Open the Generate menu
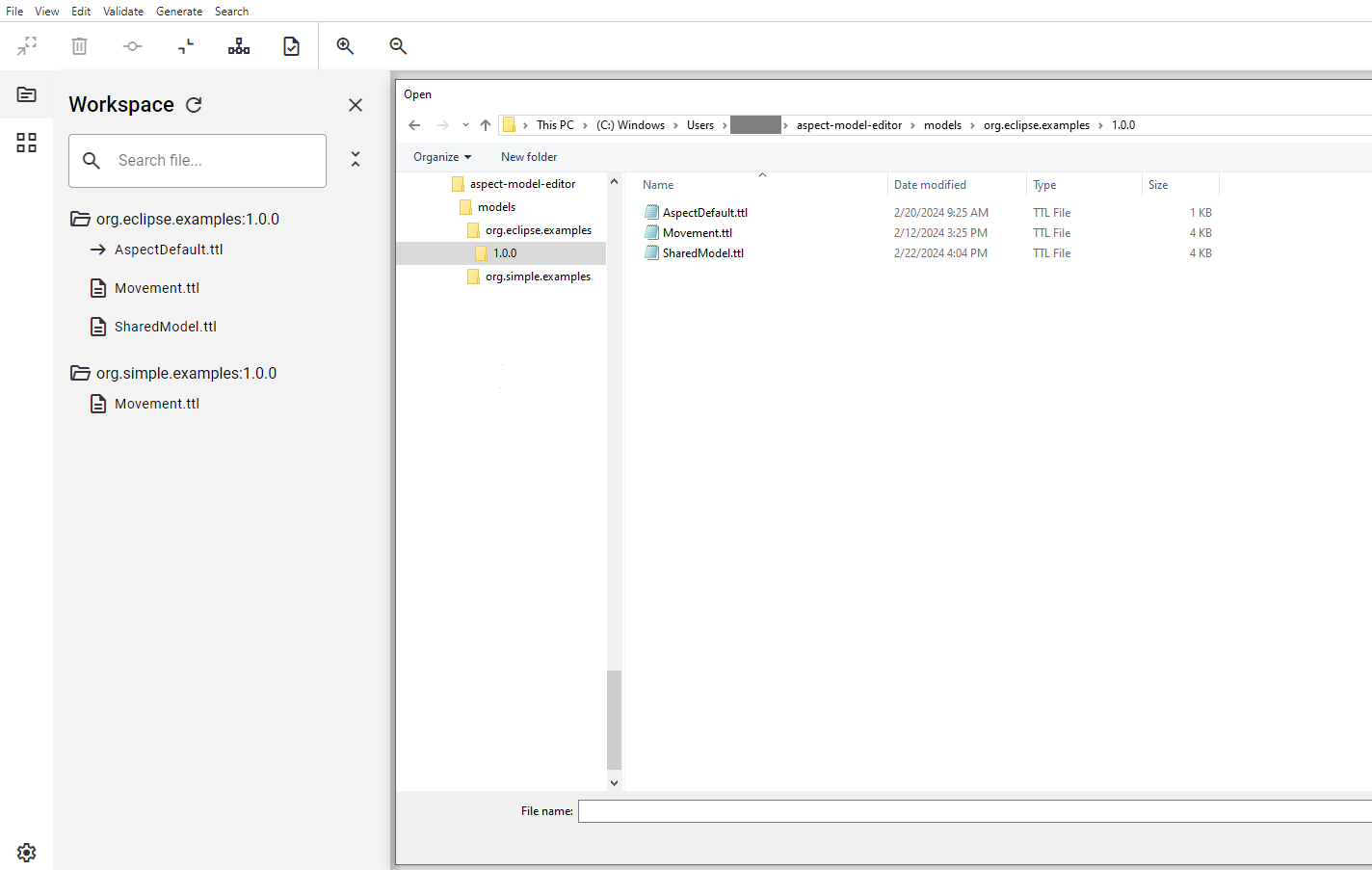This screenshot has width=1372, height=870. pos(179,12)
